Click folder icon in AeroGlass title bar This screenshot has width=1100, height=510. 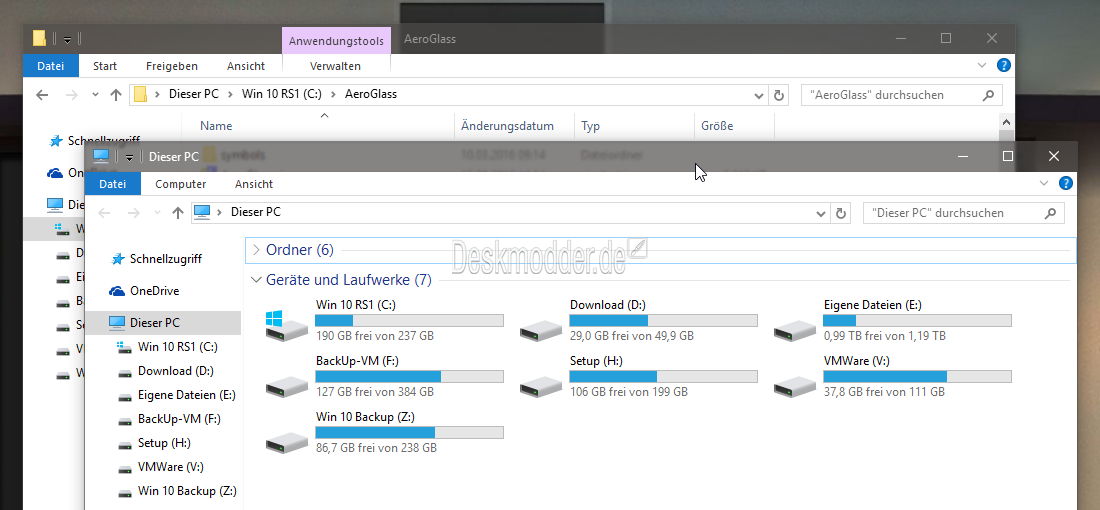click(x=40, y=39)
